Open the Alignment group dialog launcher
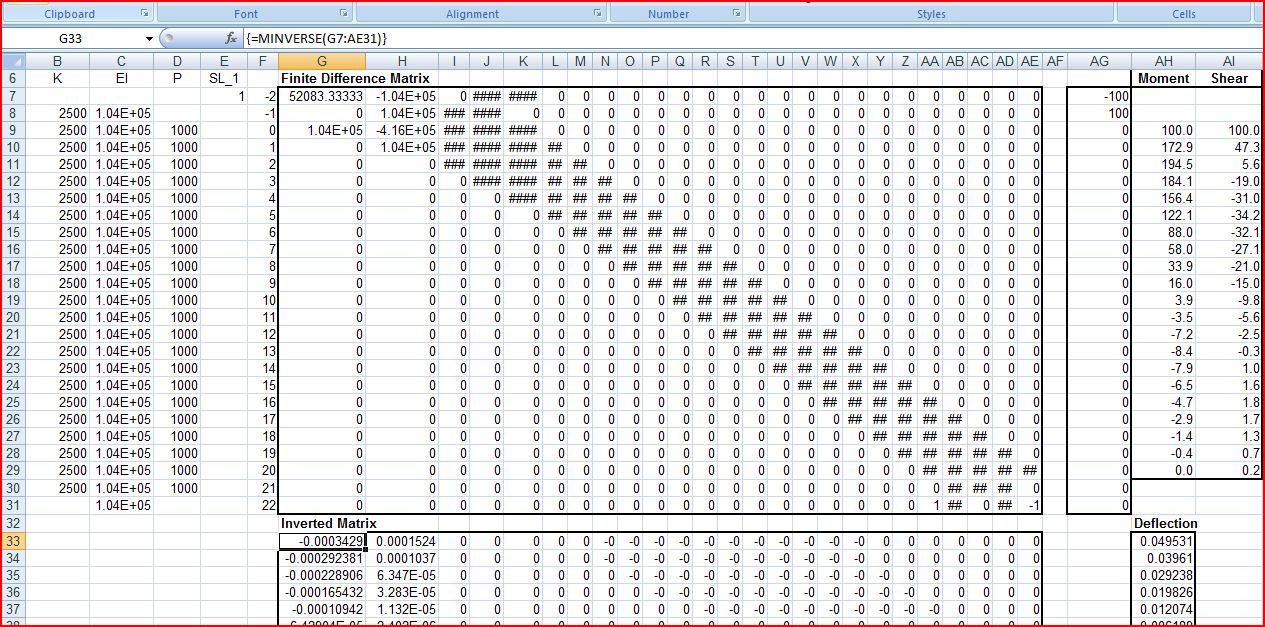 pos(598,14)
